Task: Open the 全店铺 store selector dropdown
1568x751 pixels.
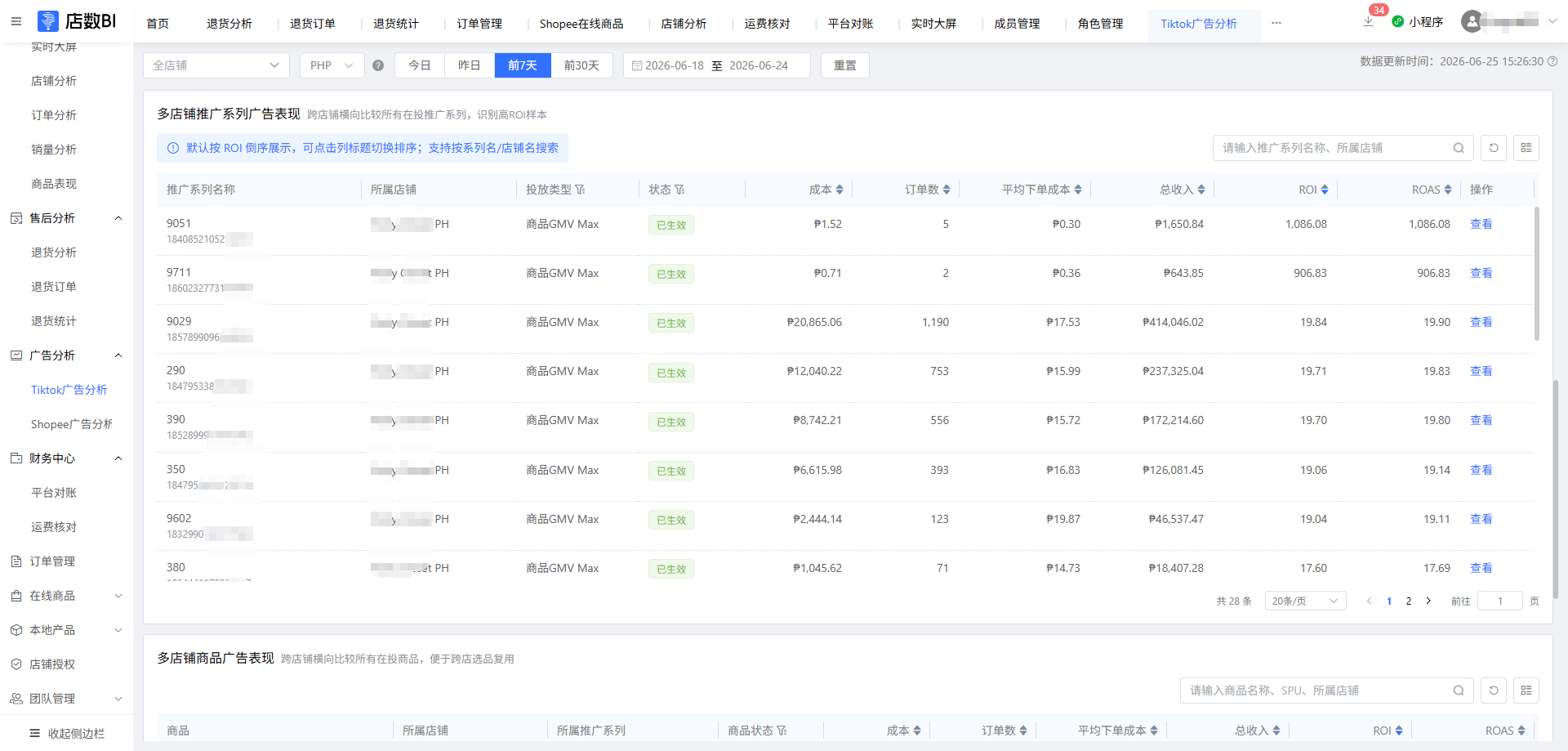Action: tap(216, 65)
